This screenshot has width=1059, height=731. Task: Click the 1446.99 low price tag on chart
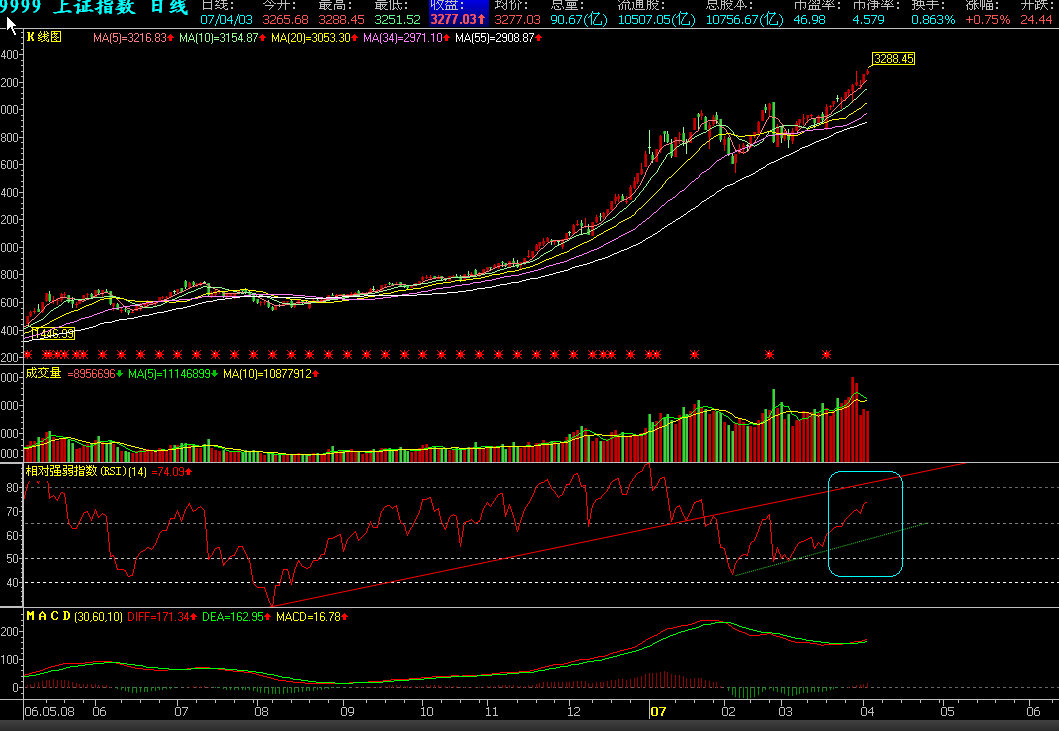pyautogui.click(x=53, y=333)
